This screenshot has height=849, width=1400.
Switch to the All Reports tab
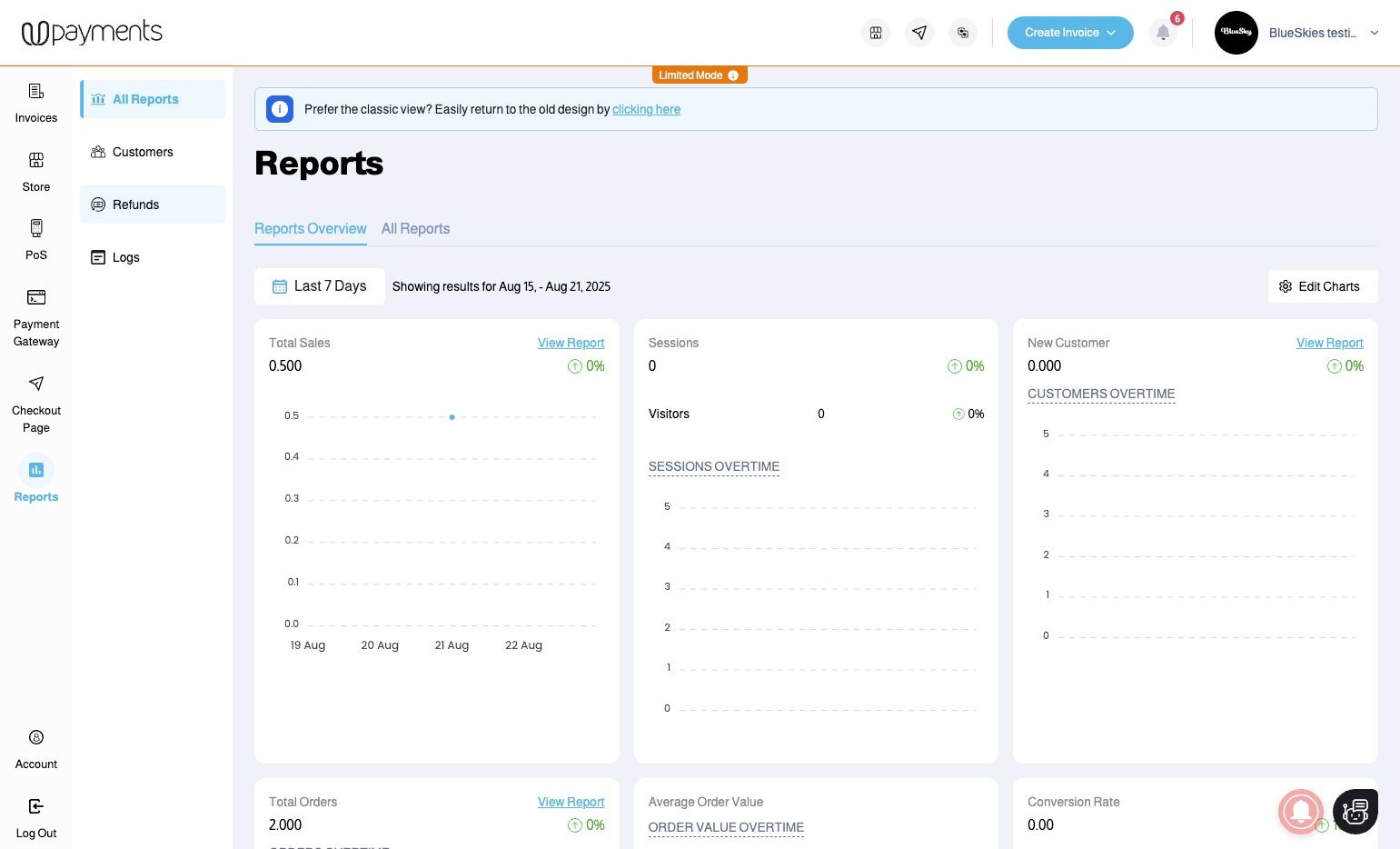415,229
